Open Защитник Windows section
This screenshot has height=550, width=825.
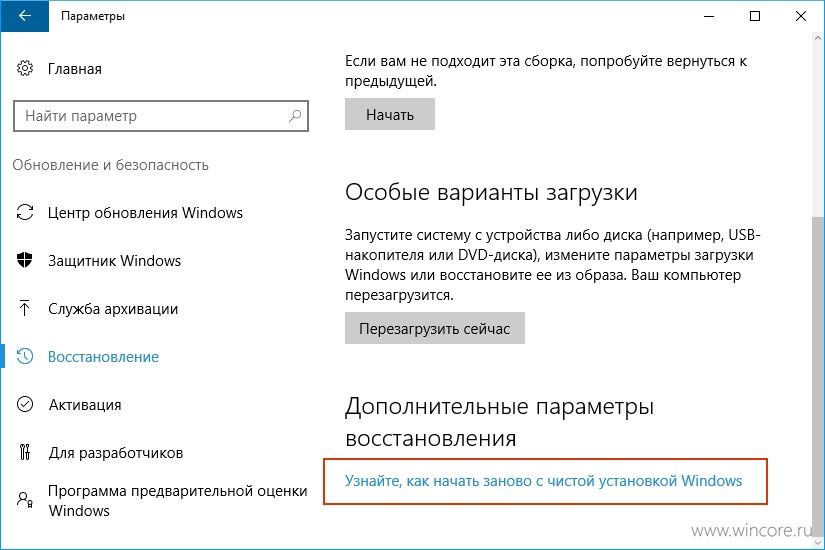click(114, 261)
